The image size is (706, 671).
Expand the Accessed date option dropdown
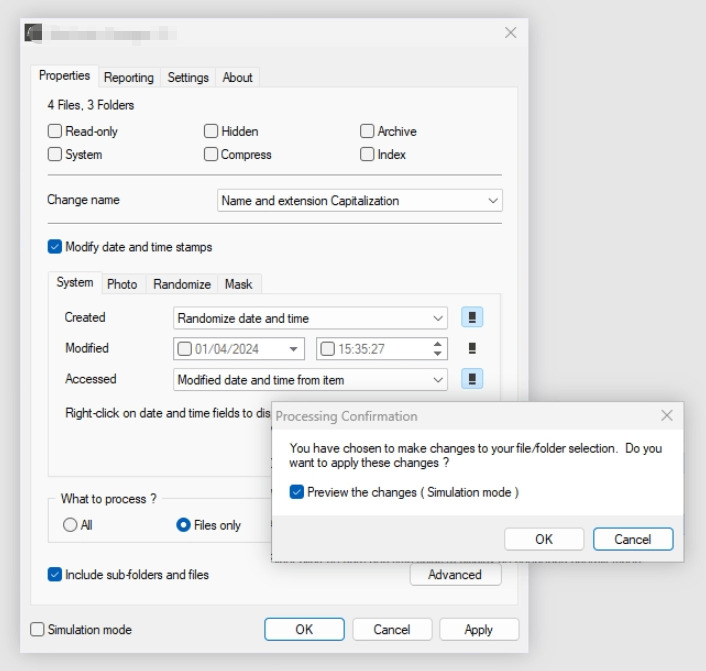pyautogui.click(x=438, y=380)
